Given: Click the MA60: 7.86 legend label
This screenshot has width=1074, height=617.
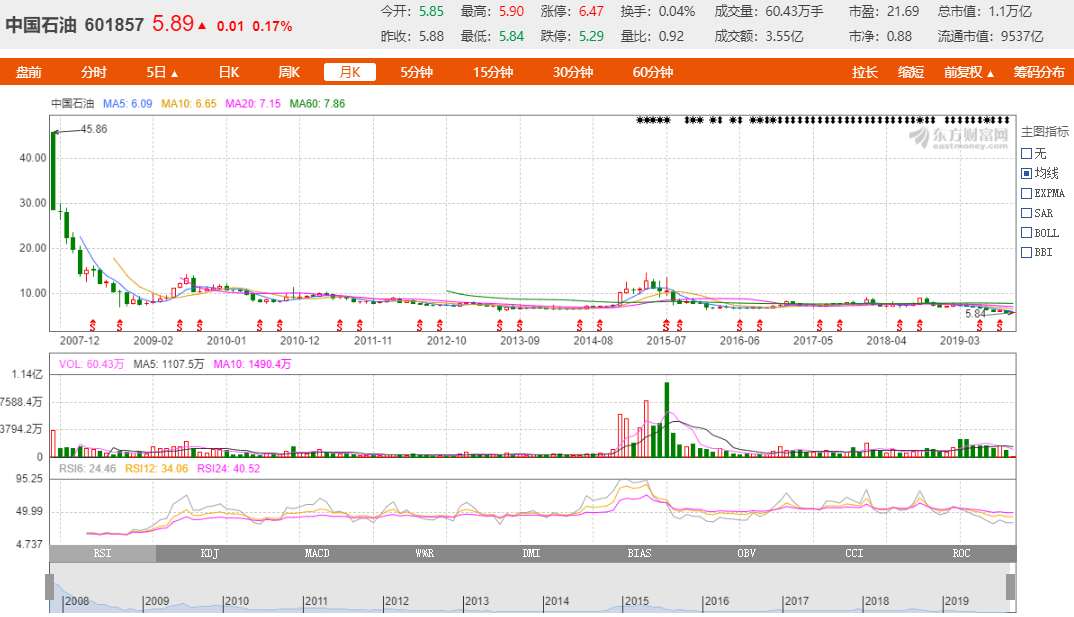Looking at the screenshot, I should point(317,104).
